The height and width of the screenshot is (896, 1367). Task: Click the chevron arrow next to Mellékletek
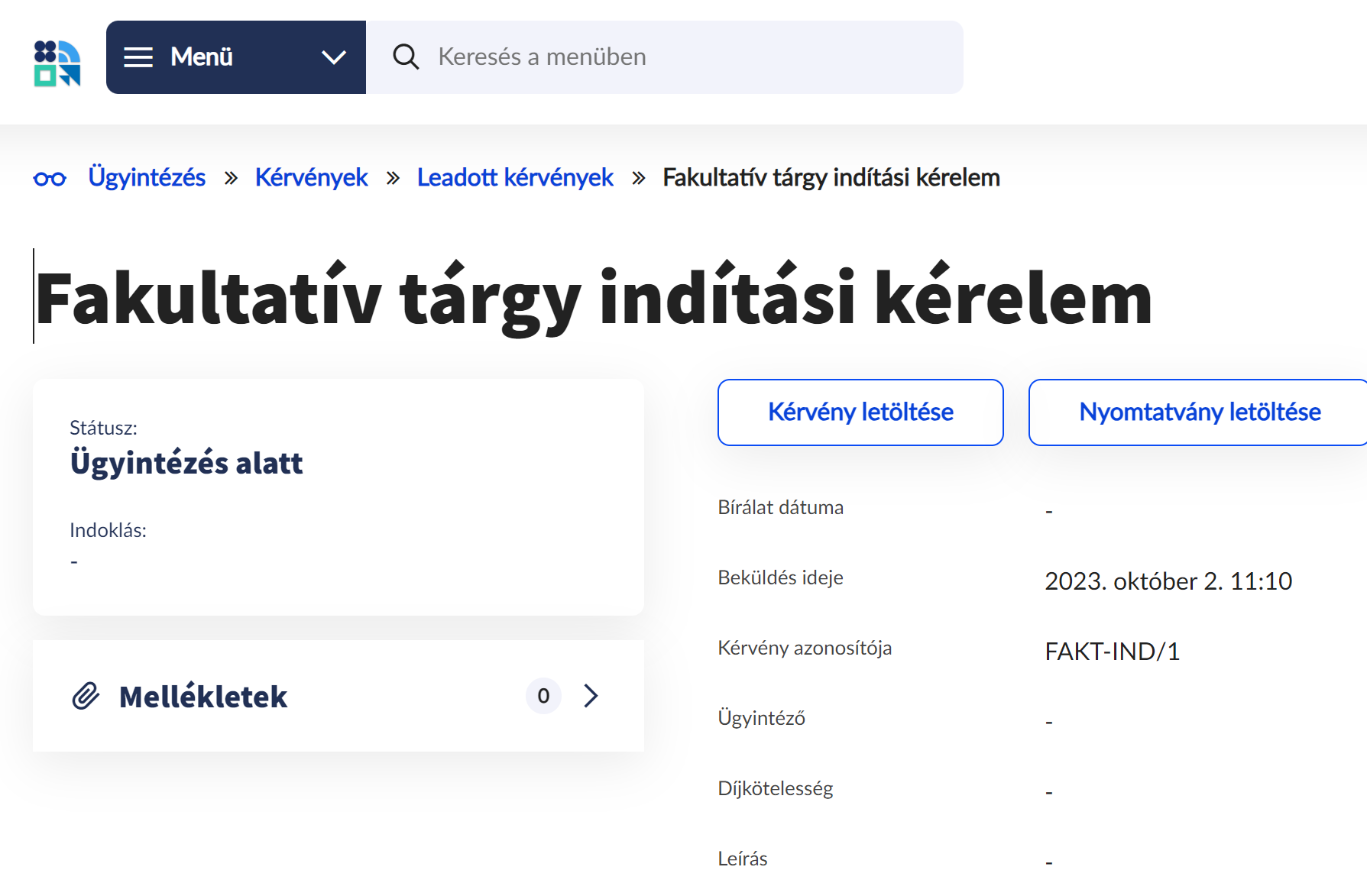[591, 696]
